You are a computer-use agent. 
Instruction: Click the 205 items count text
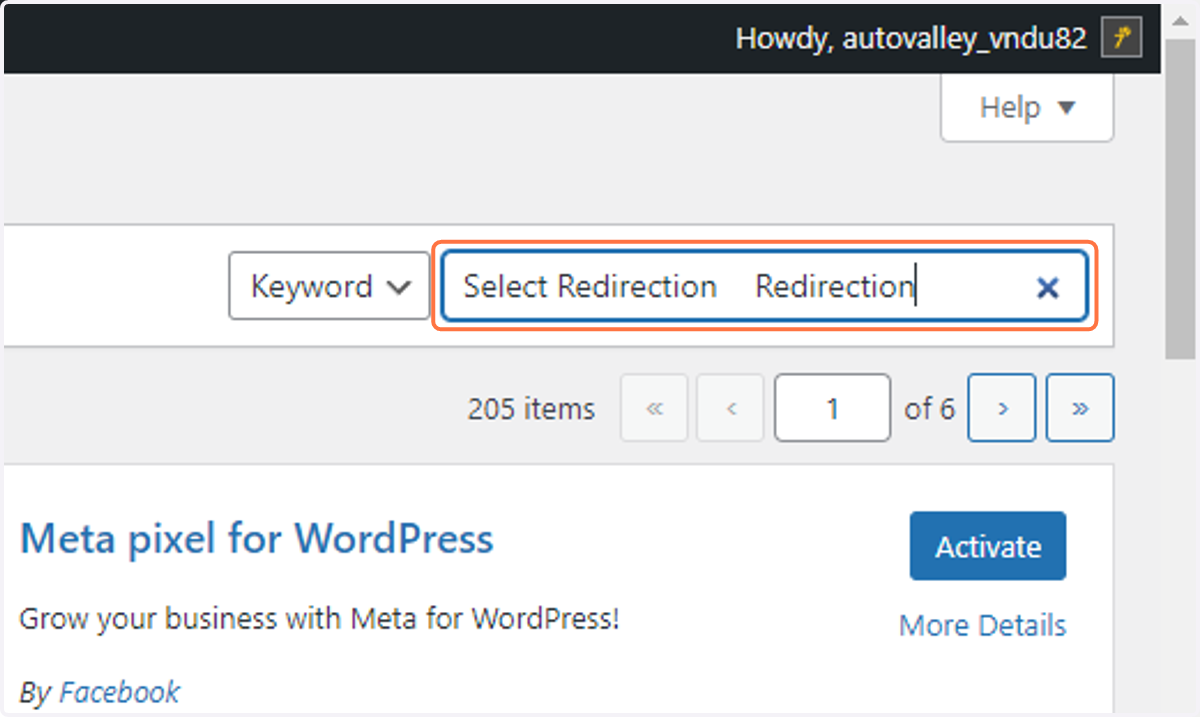pyautogui.click(x=531, y=409)
